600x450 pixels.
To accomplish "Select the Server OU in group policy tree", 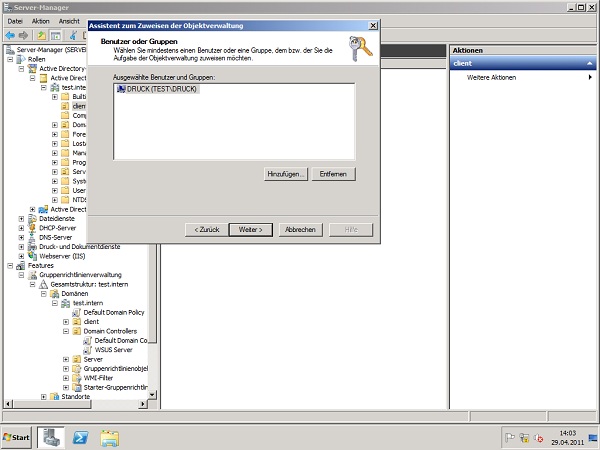I will click(93, 359).
